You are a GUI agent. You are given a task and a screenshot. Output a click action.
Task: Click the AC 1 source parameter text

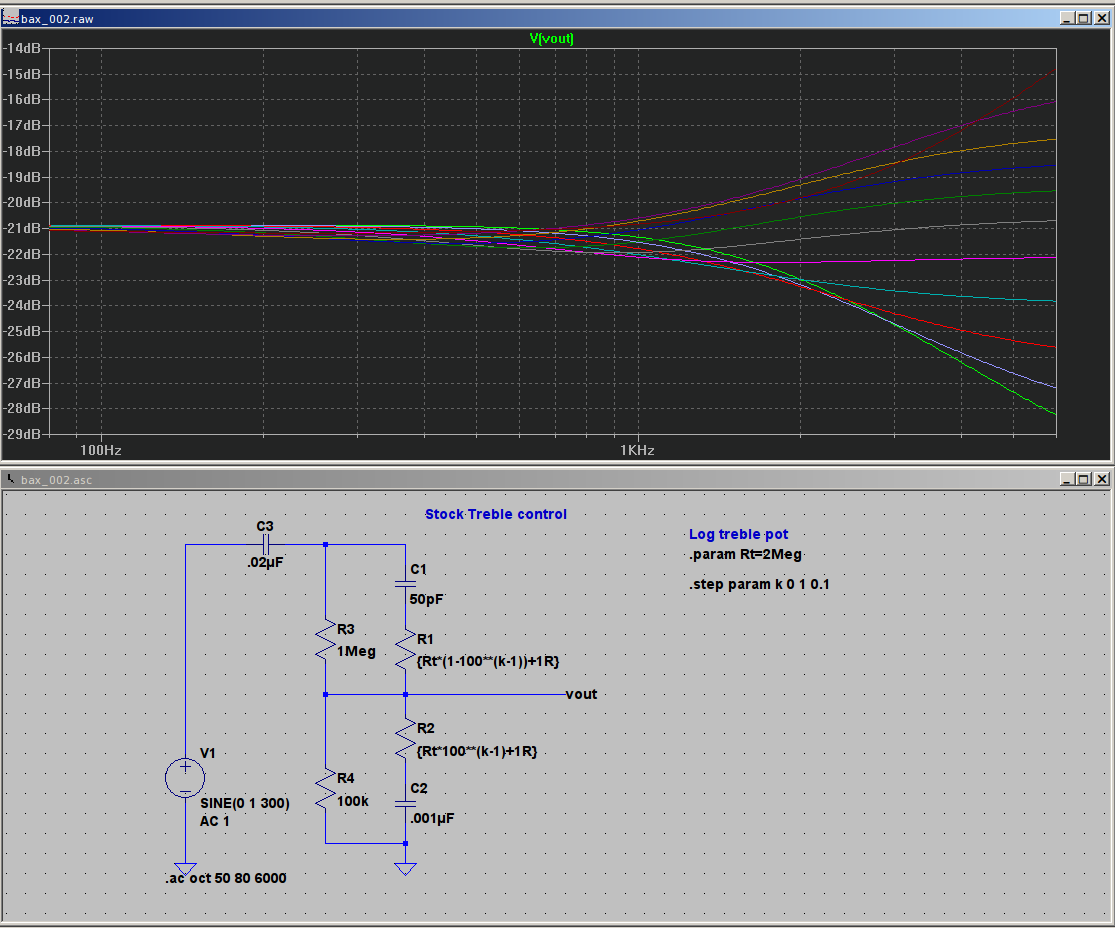click(215, 821)
